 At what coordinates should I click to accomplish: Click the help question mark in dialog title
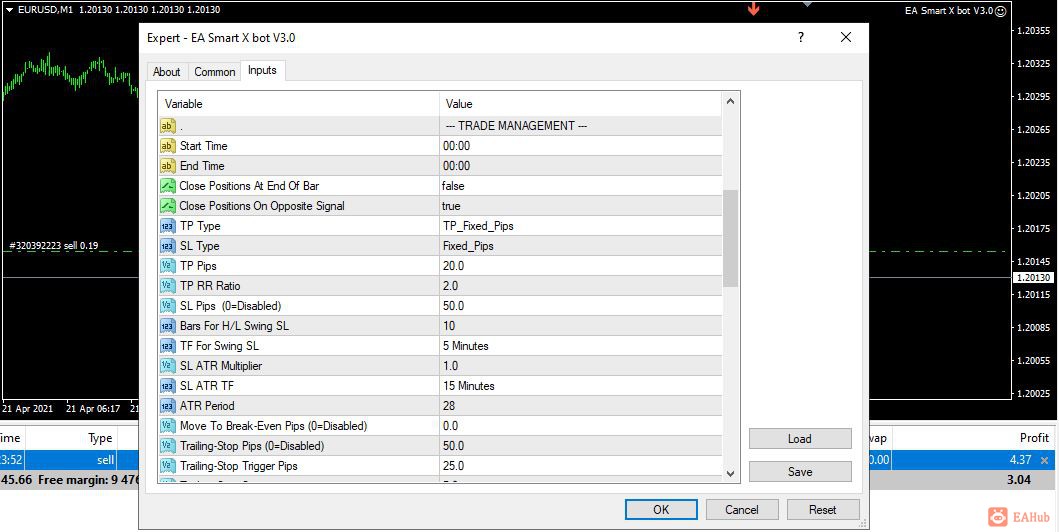pos(801,38)
